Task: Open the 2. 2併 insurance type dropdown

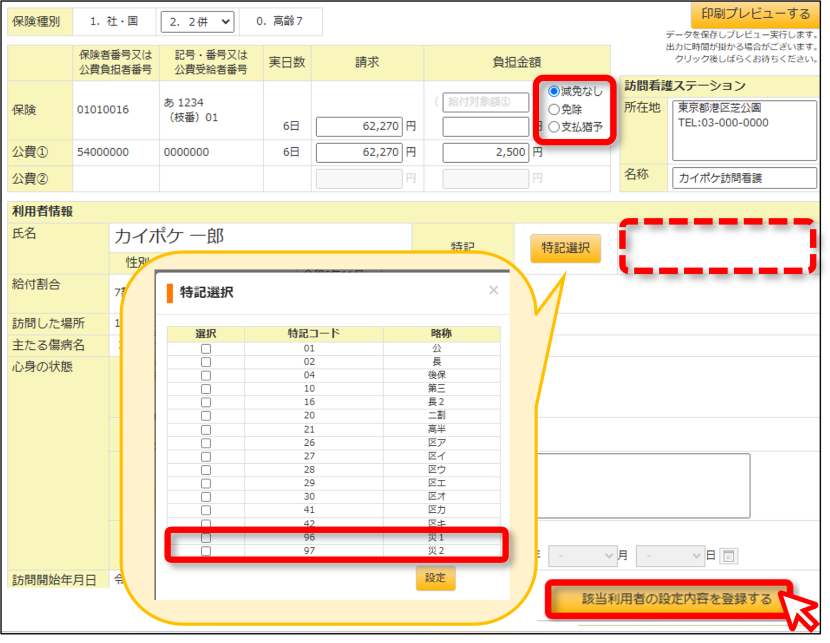Action: [x=197, y=22]
